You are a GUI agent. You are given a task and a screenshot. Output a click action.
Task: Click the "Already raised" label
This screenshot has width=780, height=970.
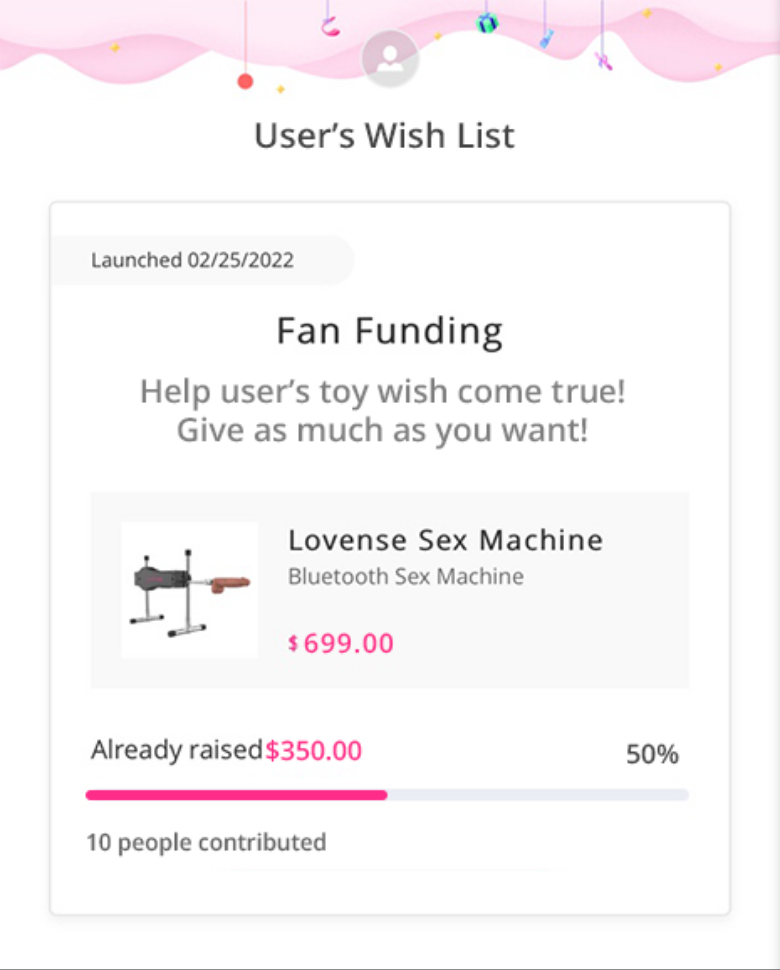point(176,750)
